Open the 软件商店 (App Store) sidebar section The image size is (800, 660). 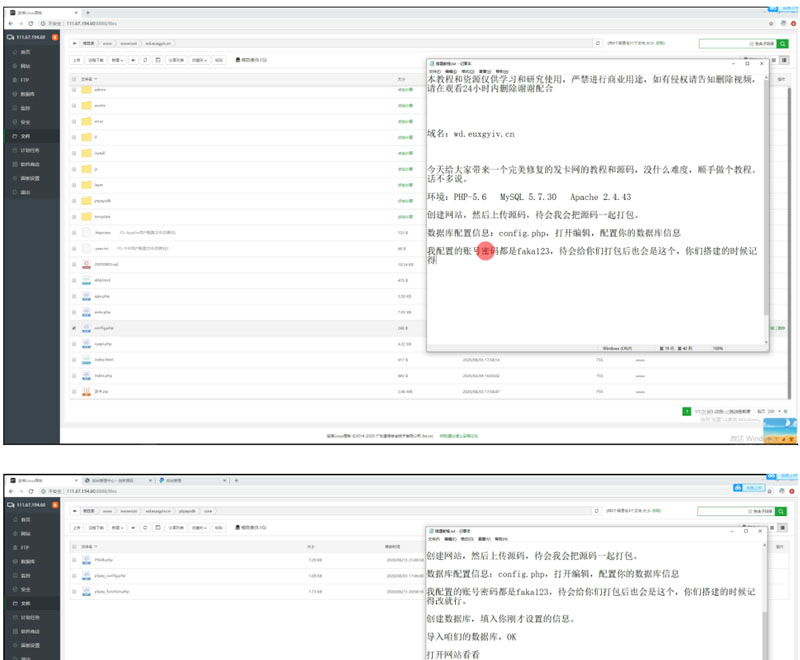coord(33,165)
